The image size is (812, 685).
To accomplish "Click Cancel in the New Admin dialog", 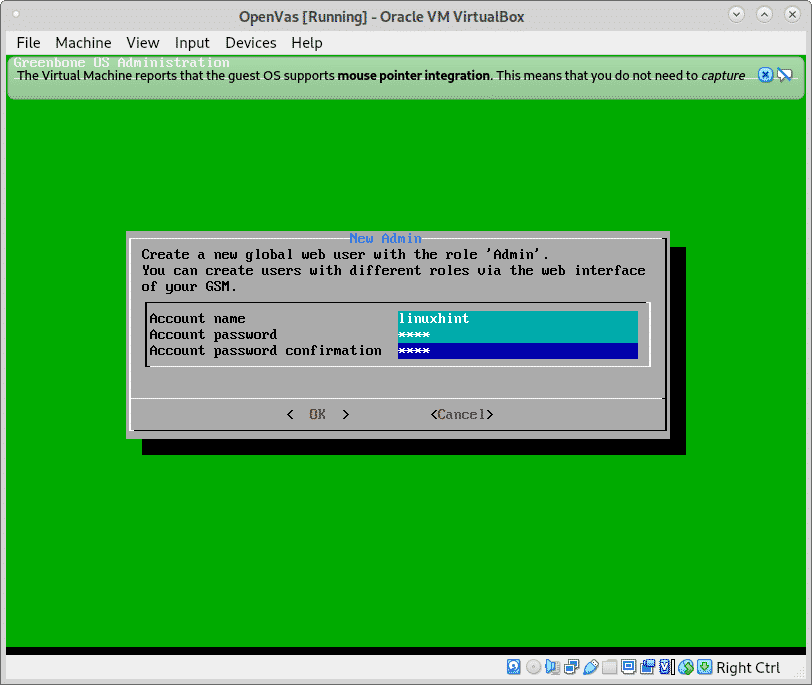I will click(462, 414).
